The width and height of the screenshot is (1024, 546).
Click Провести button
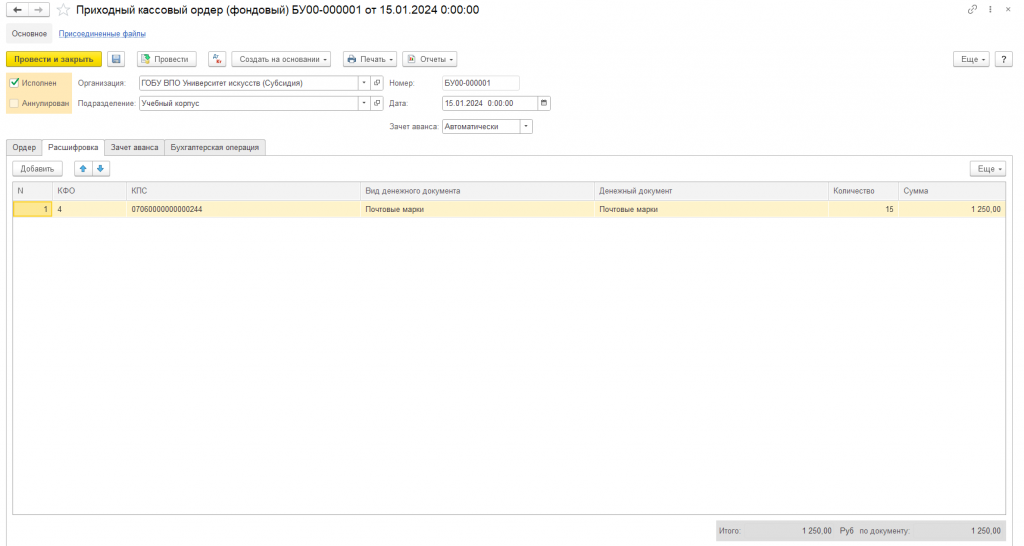tap(167, 59)
